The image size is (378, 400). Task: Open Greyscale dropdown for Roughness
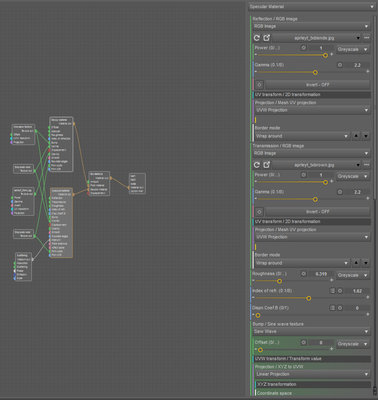tap(353, 275)
